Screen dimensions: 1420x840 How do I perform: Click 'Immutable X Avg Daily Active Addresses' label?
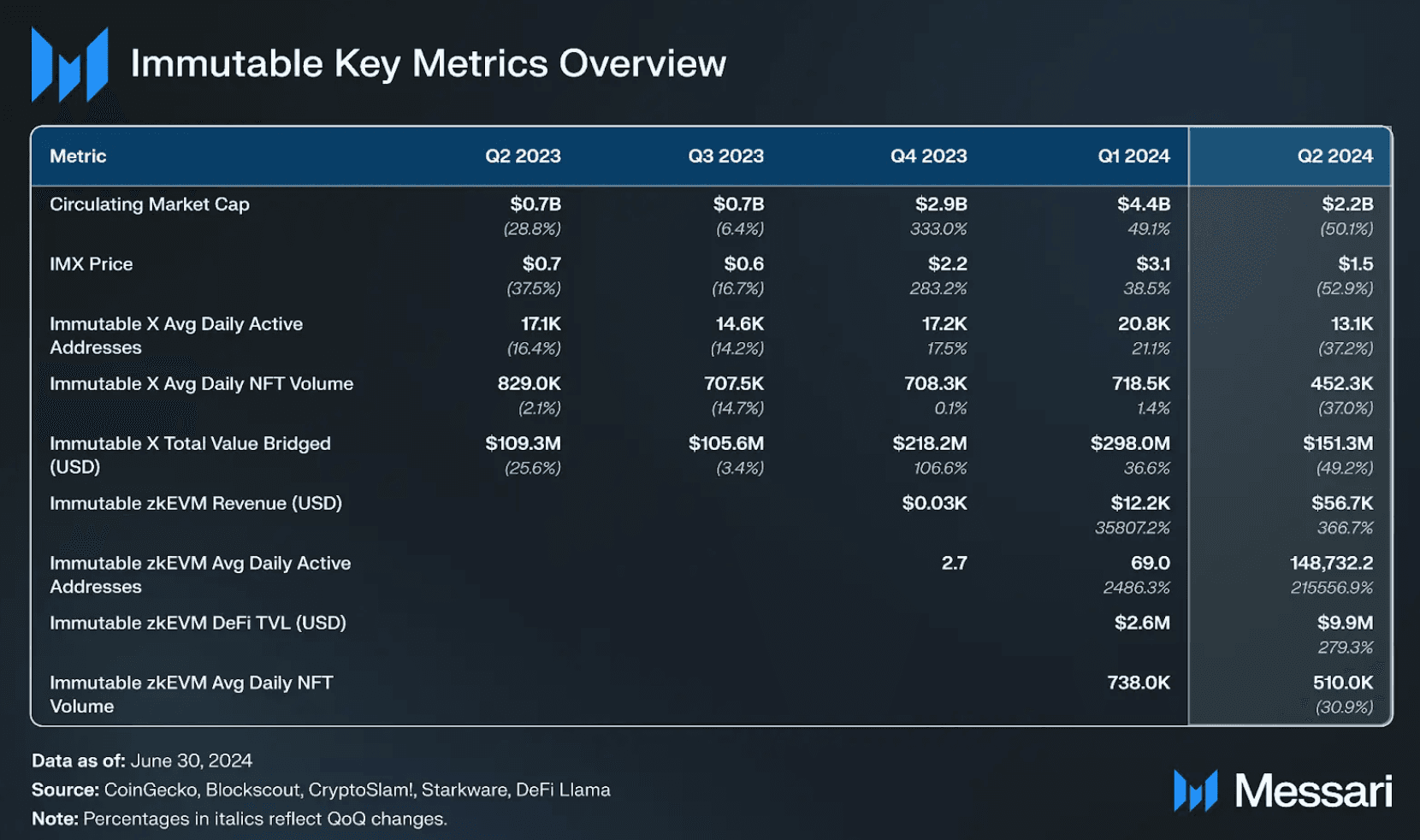176,335
